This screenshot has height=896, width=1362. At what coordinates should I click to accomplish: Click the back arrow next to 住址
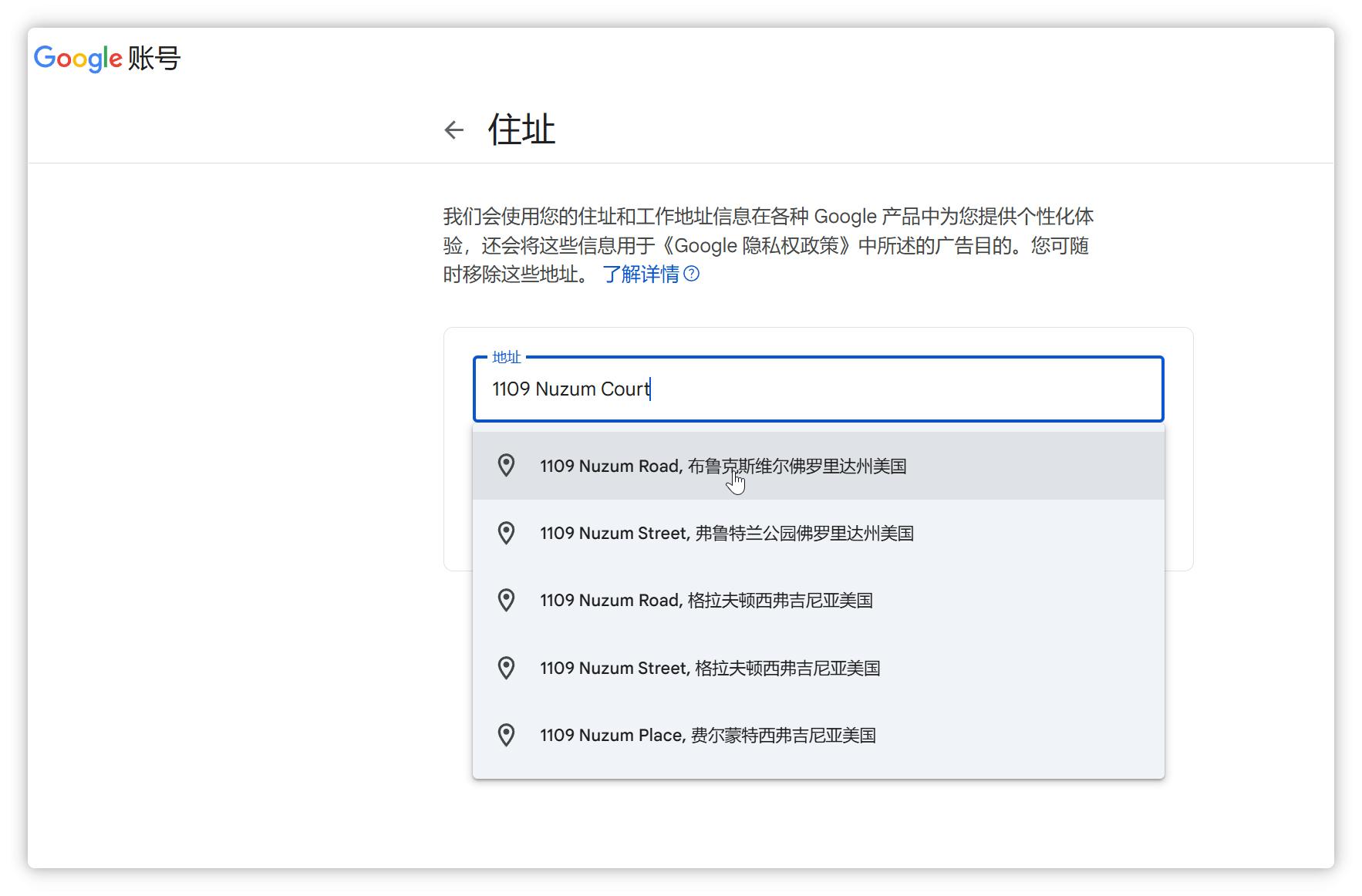coord(454,130)
